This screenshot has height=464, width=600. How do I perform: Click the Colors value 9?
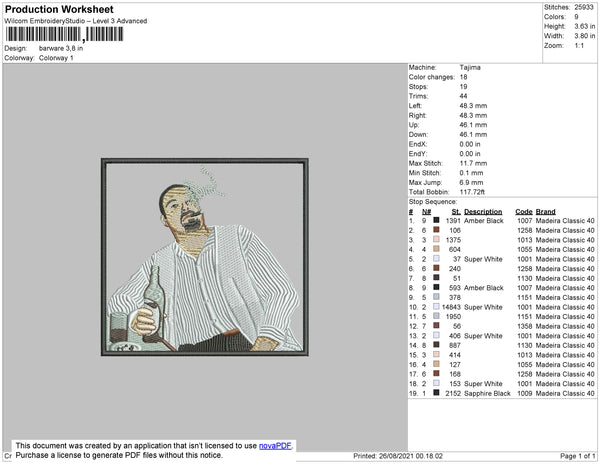click(x=576, y=17)
